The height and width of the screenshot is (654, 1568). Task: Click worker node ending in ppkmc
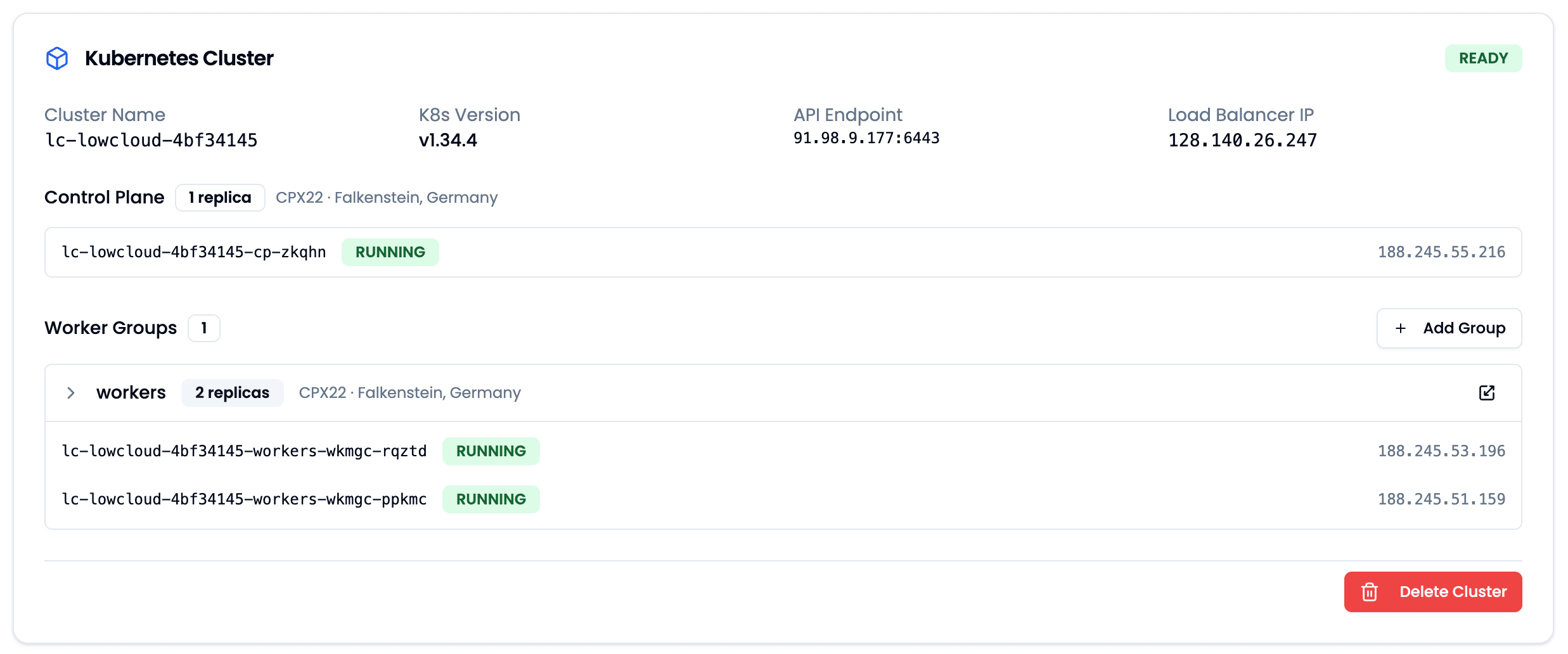244,499
